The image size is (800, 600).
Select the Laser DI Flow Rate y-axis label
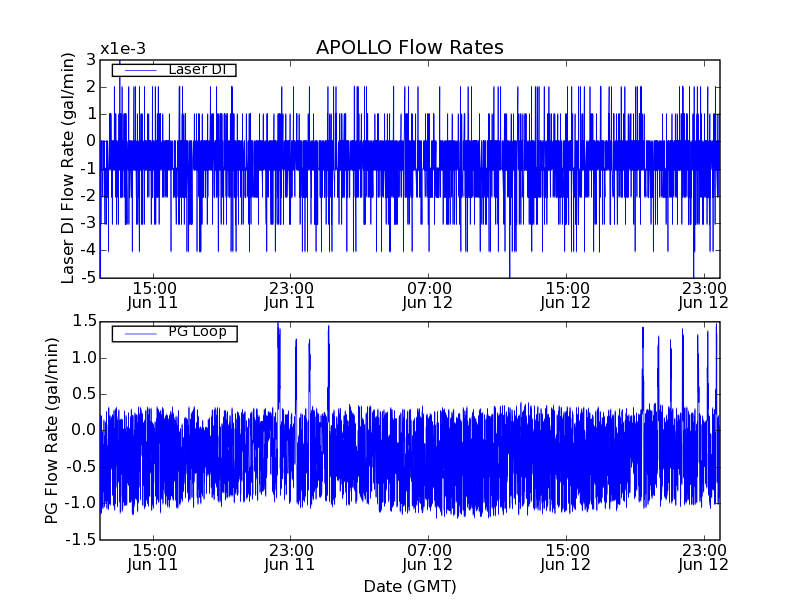pyautogui.click(x=68, y=168)
